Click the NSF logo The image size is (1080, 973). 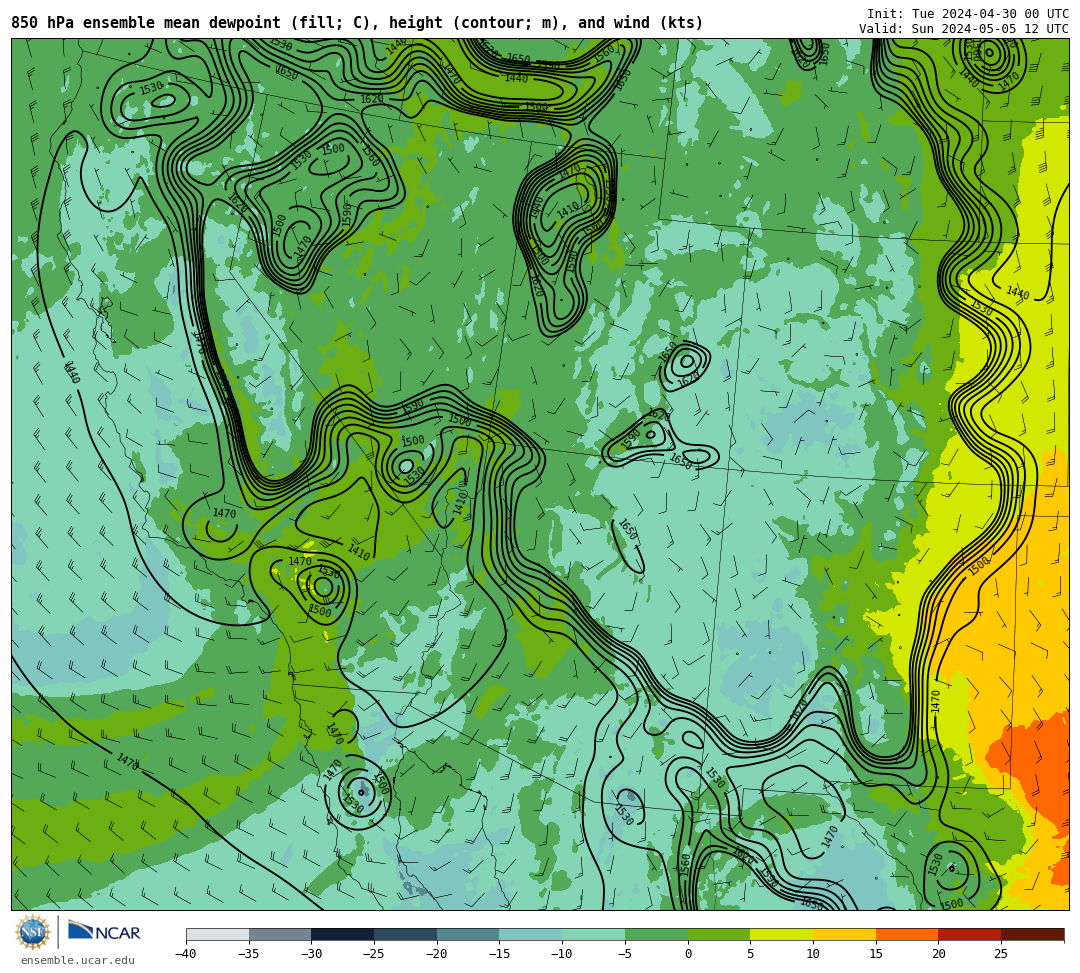click(32, 932)
